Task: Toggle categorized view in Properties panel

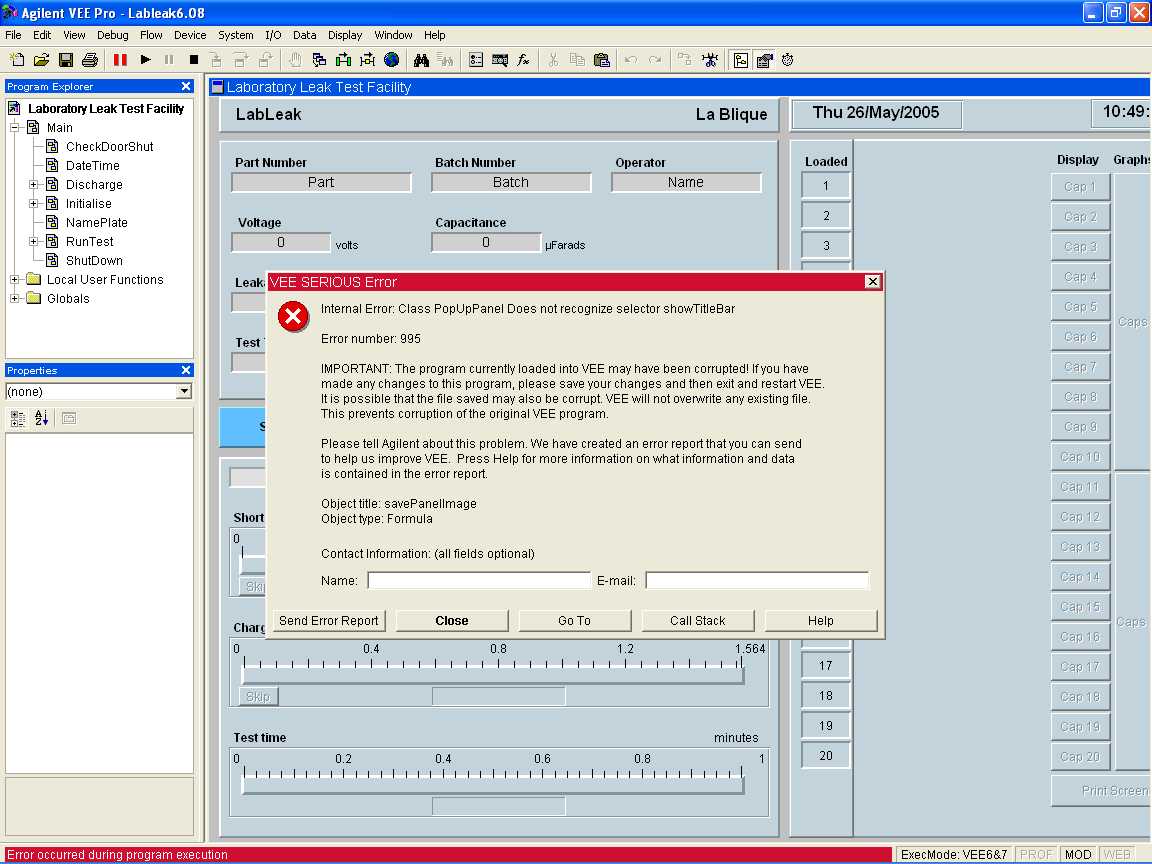Action: (x=18, y=418)
